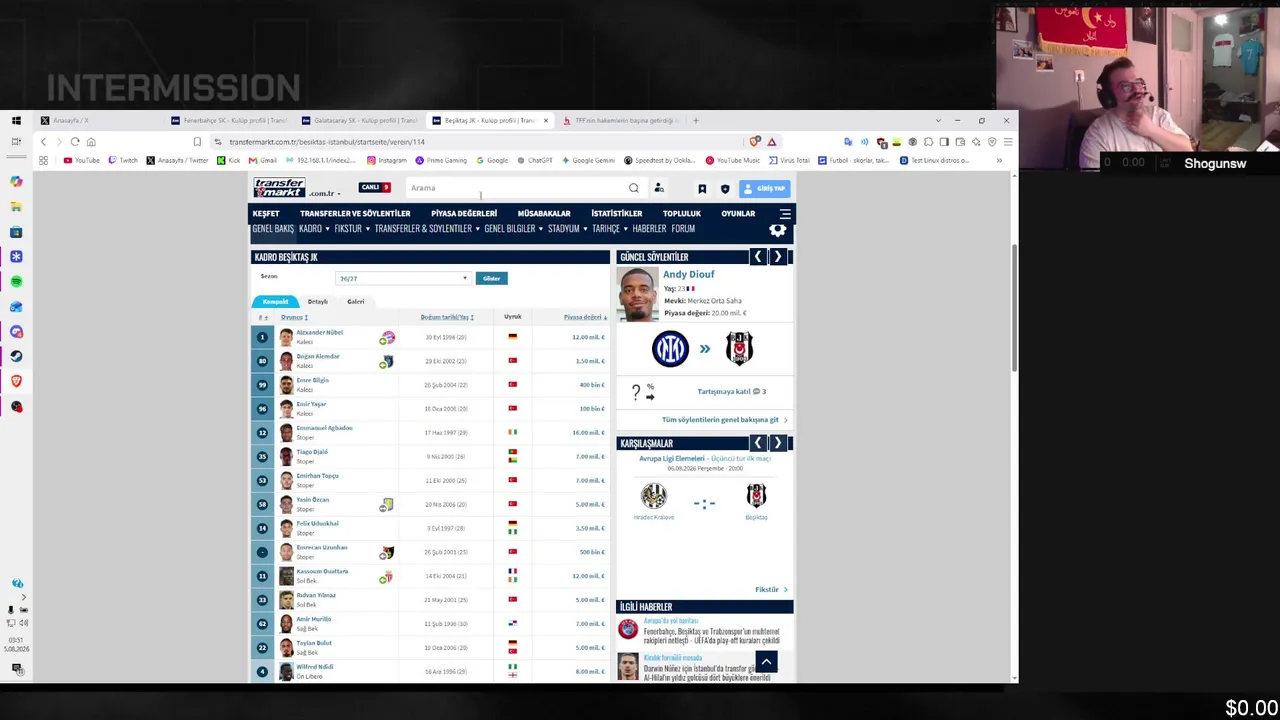Switch to the Galatasaray SK tab
Screen dimensions: 1280x720
point(360,120)
